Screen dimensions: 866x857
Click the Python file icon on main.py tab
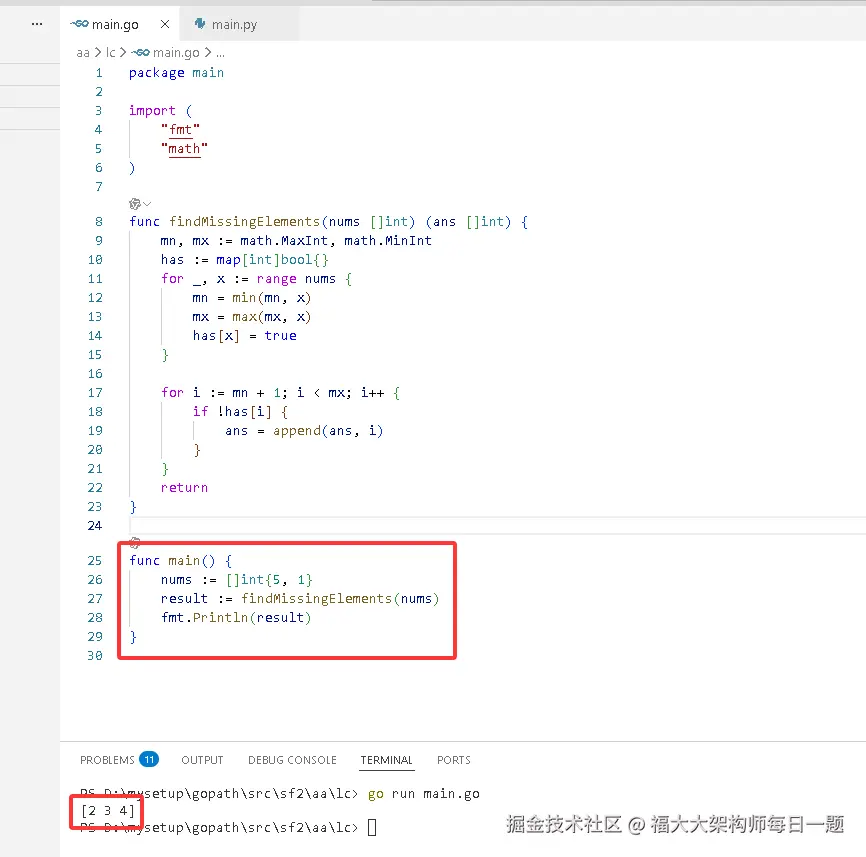click(200, 24)
